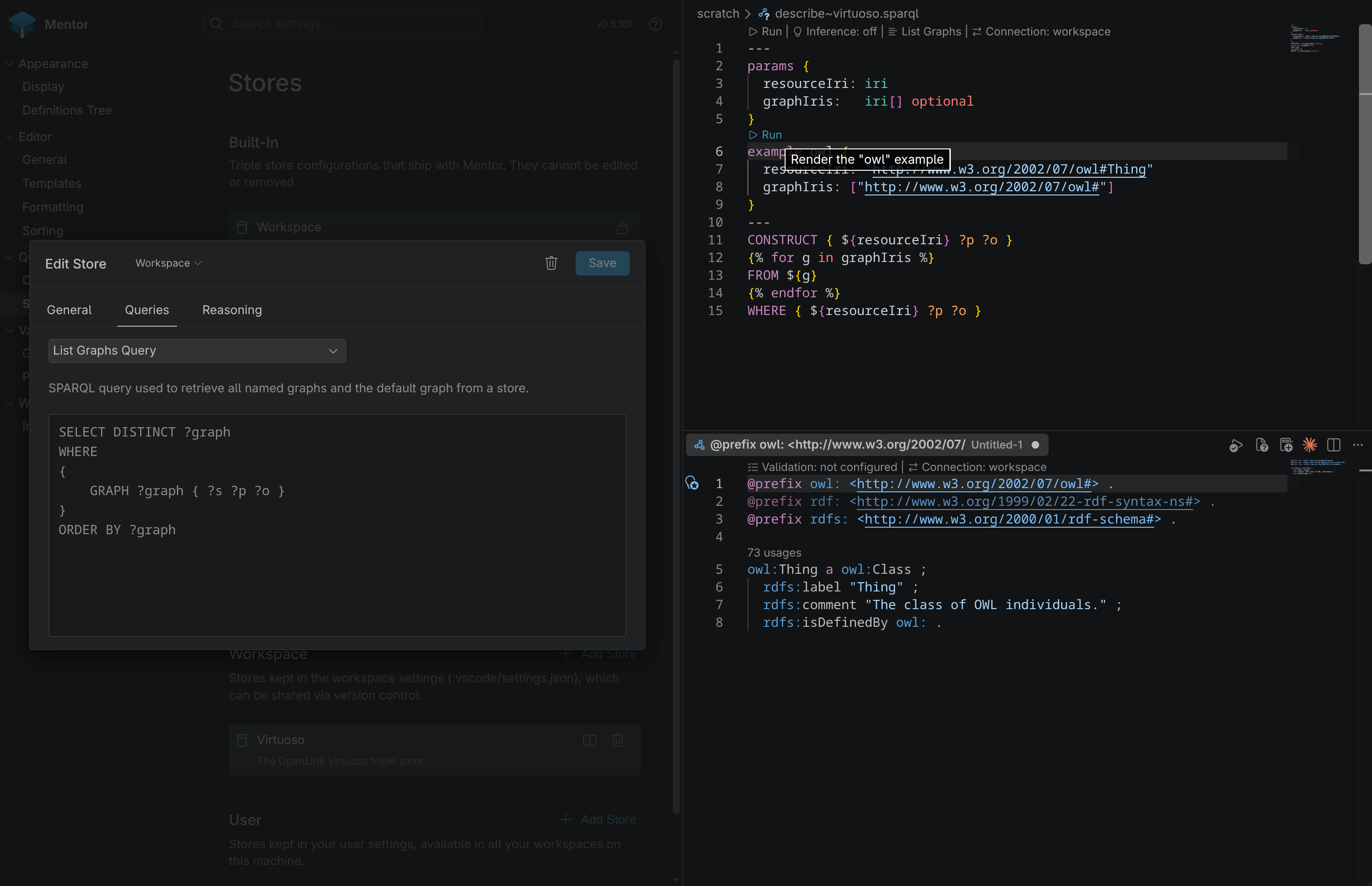Open the owl#Thing IRI link on line 7
Image resolution: width=1372 pixels, height=886 pixels.
[x=1009, y=169]
